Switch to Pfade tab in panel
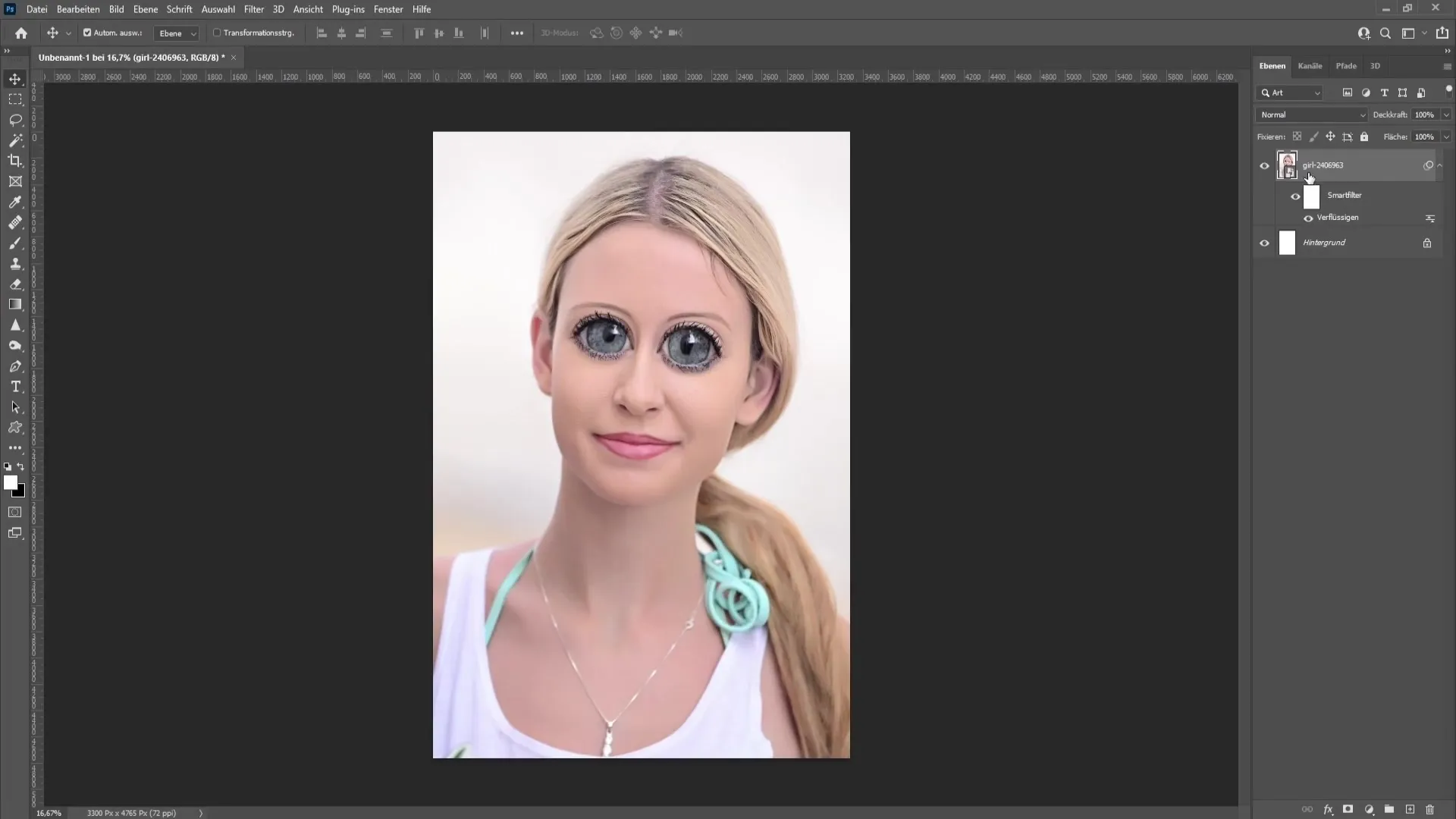The image size is (1456, 819). [x=1346, y=65]
